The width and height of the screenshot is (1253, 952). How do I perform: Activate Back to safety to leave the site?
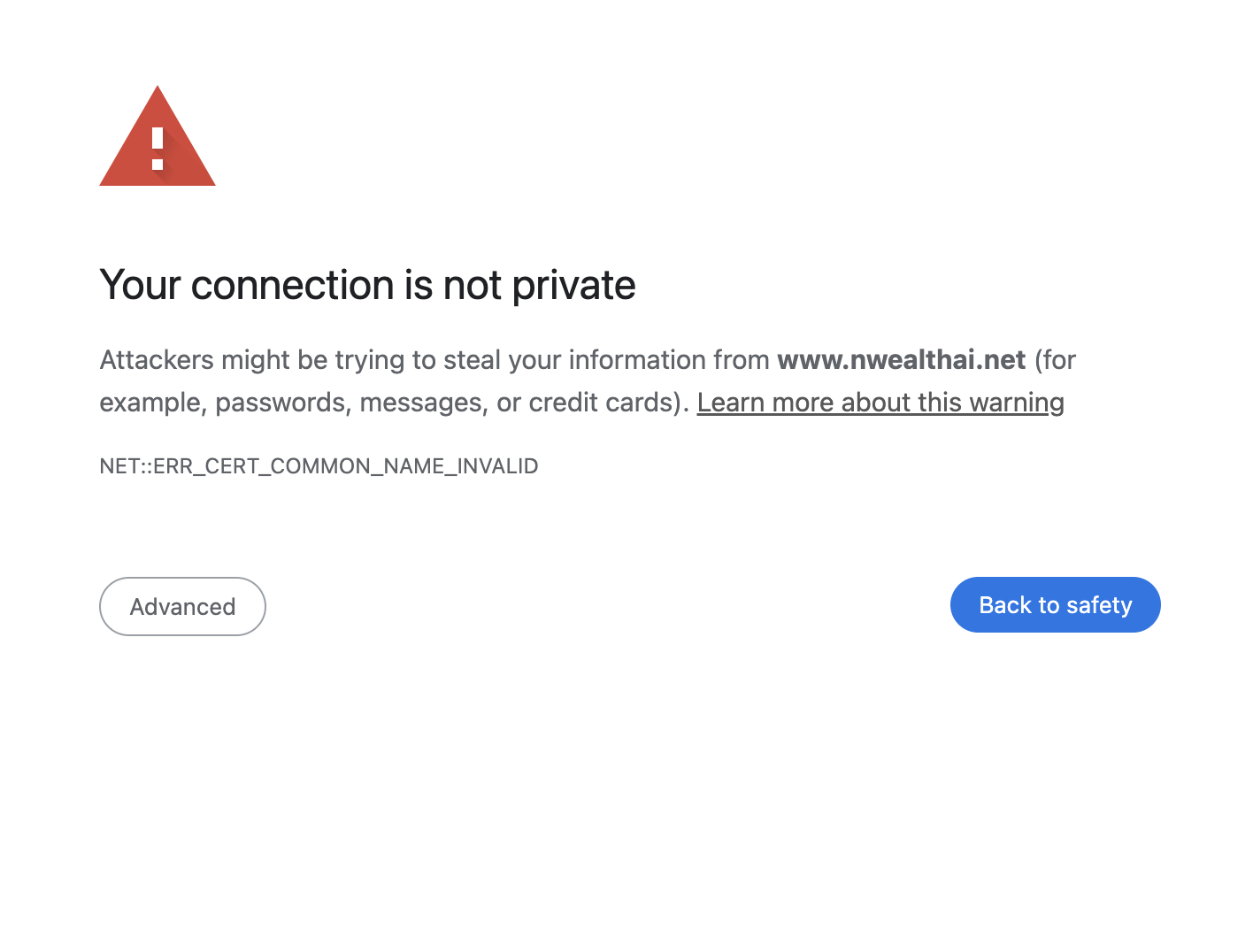pos(1055,605)
